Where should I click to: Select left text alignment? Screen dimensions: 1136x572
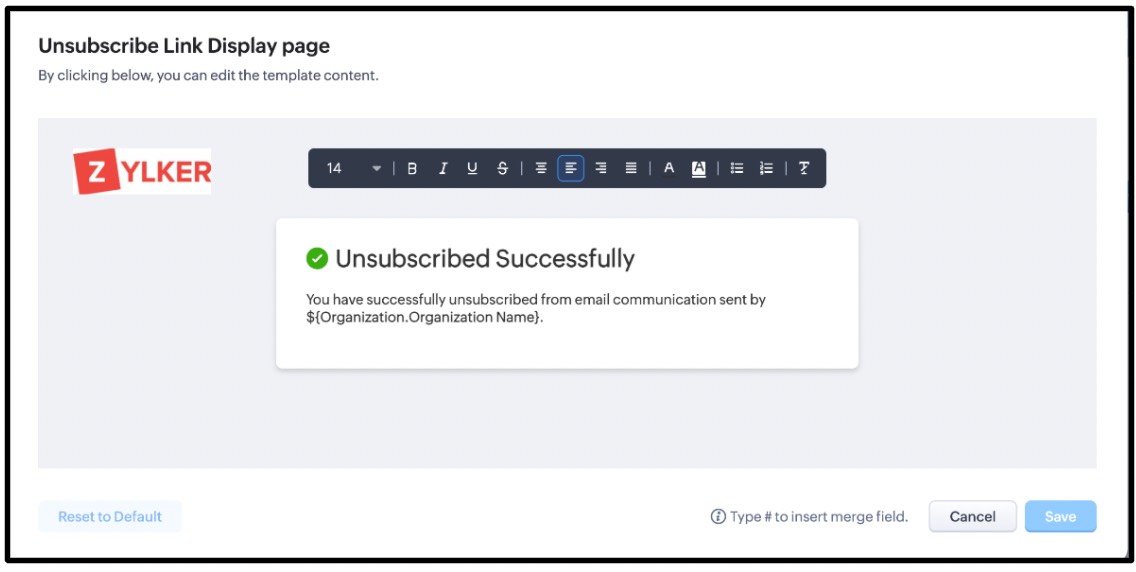(571, 168)
